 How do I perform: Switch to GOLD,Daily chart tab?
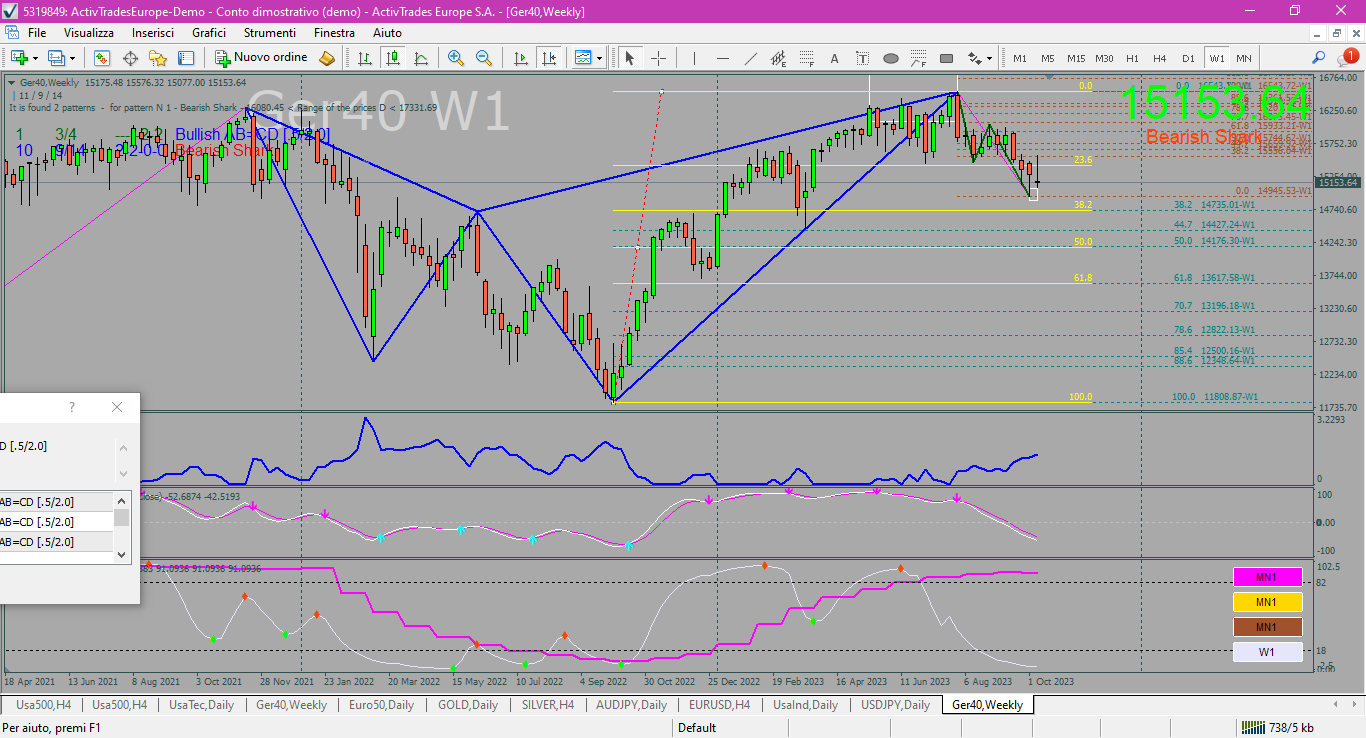(468, 705)
